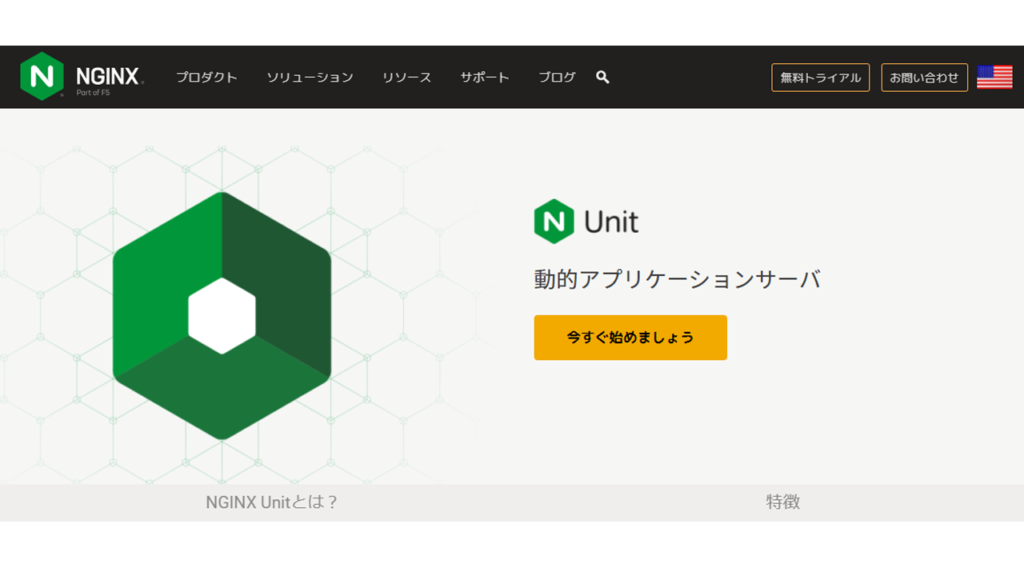The width and height of the screenshot is (1024, 576).
Task: Open the ソリューション dropdown menu
Action: (310, 76)
